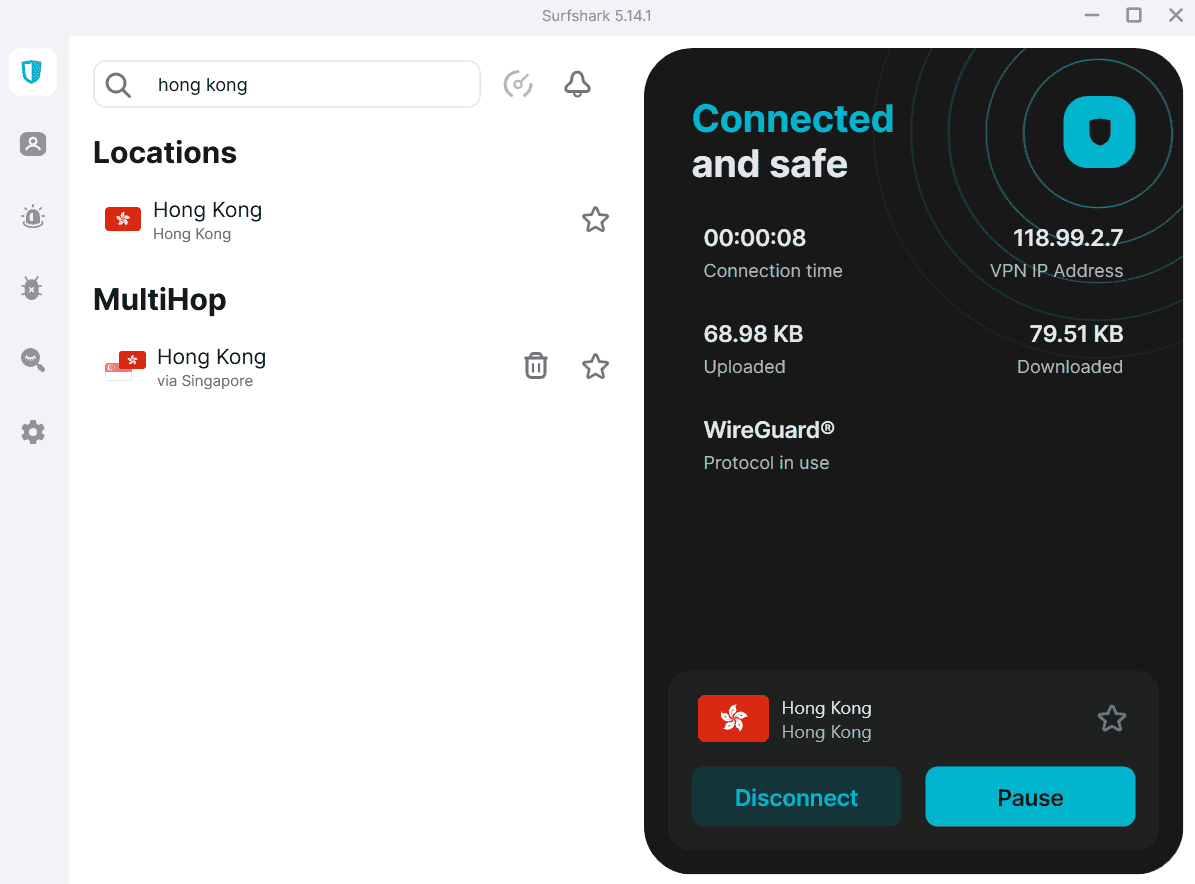Open the Settings gear
Viewport: 1195px width, 884px height.
coord(32,432)
